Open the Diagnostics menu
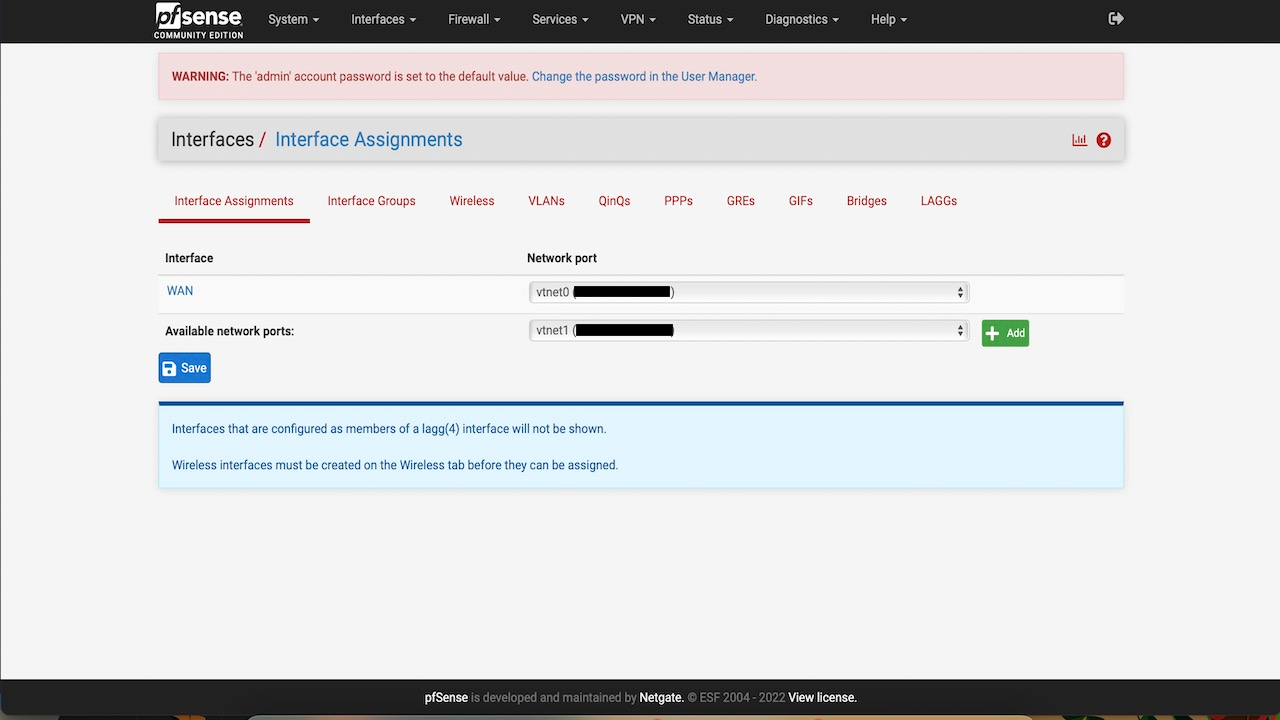The height and width of the screenshot is (720, 1280). point(801,19)
